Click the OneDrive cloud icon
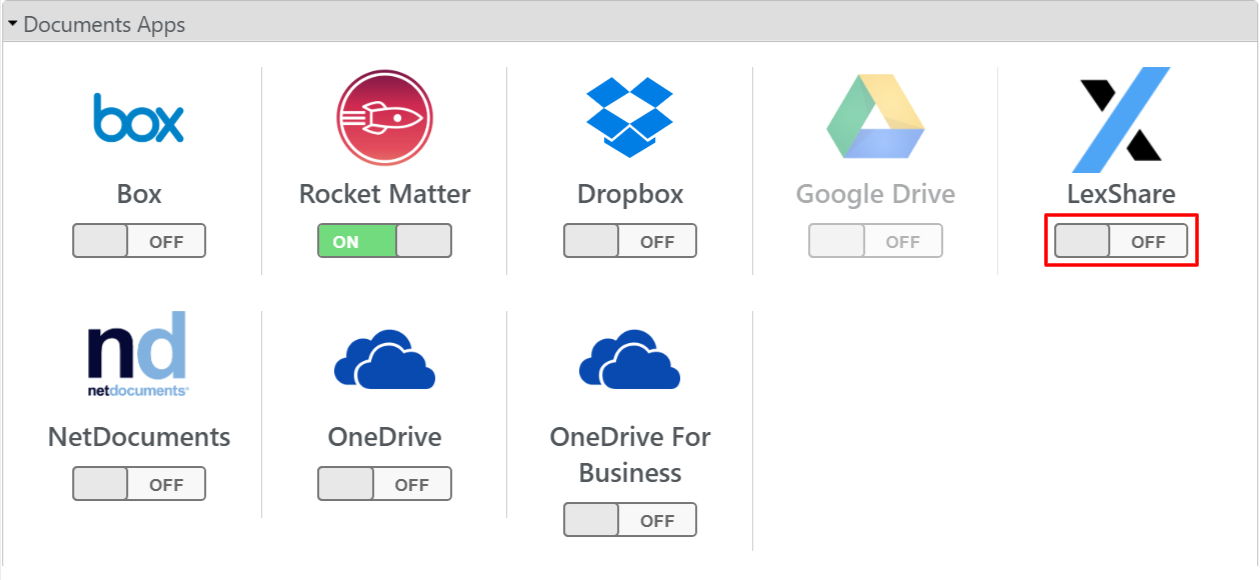Image resolution: width=1260 pixels, height=580 pixels. 385,359
